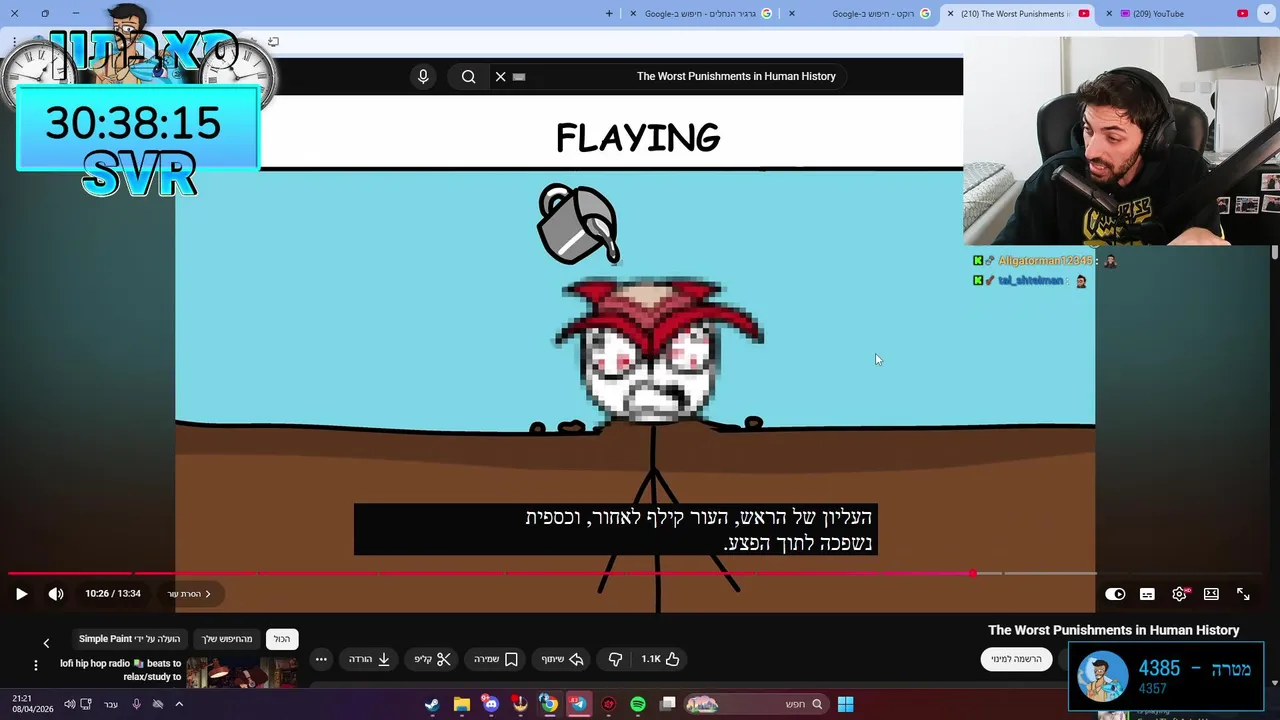Enter fullscreen with the expand arrows icon
This screenshot has width=1280, height=720.
[x=1243, y=594]
